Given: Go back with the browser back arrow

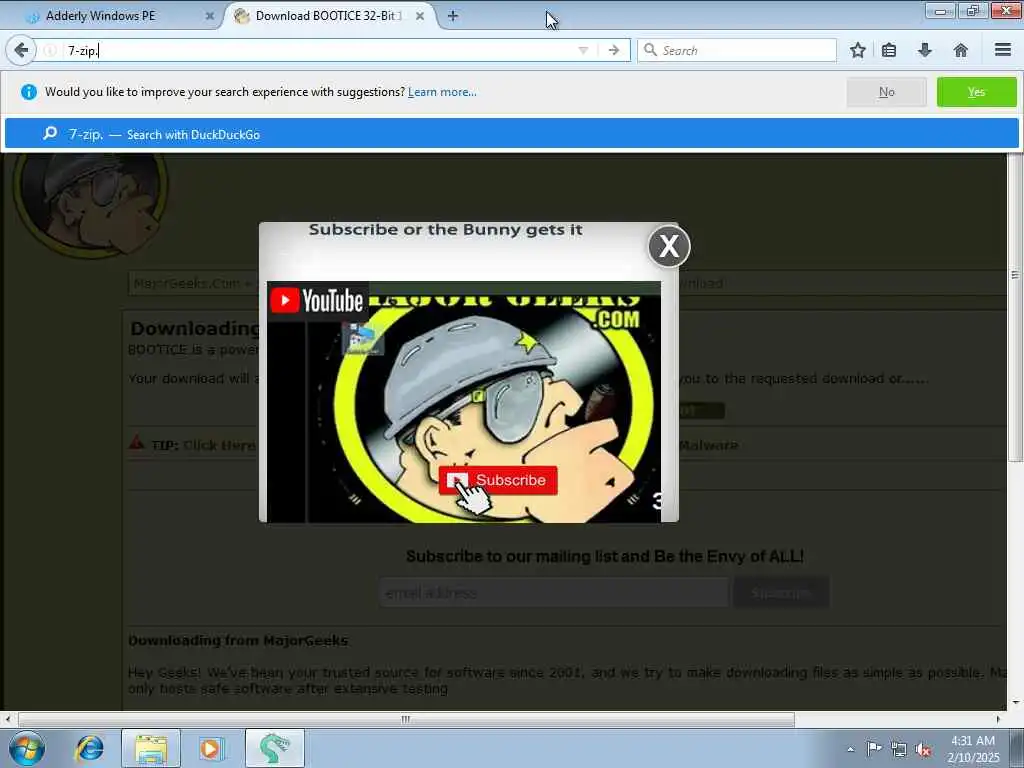Looking at the screenshot, I should click(x=21, y=50).
